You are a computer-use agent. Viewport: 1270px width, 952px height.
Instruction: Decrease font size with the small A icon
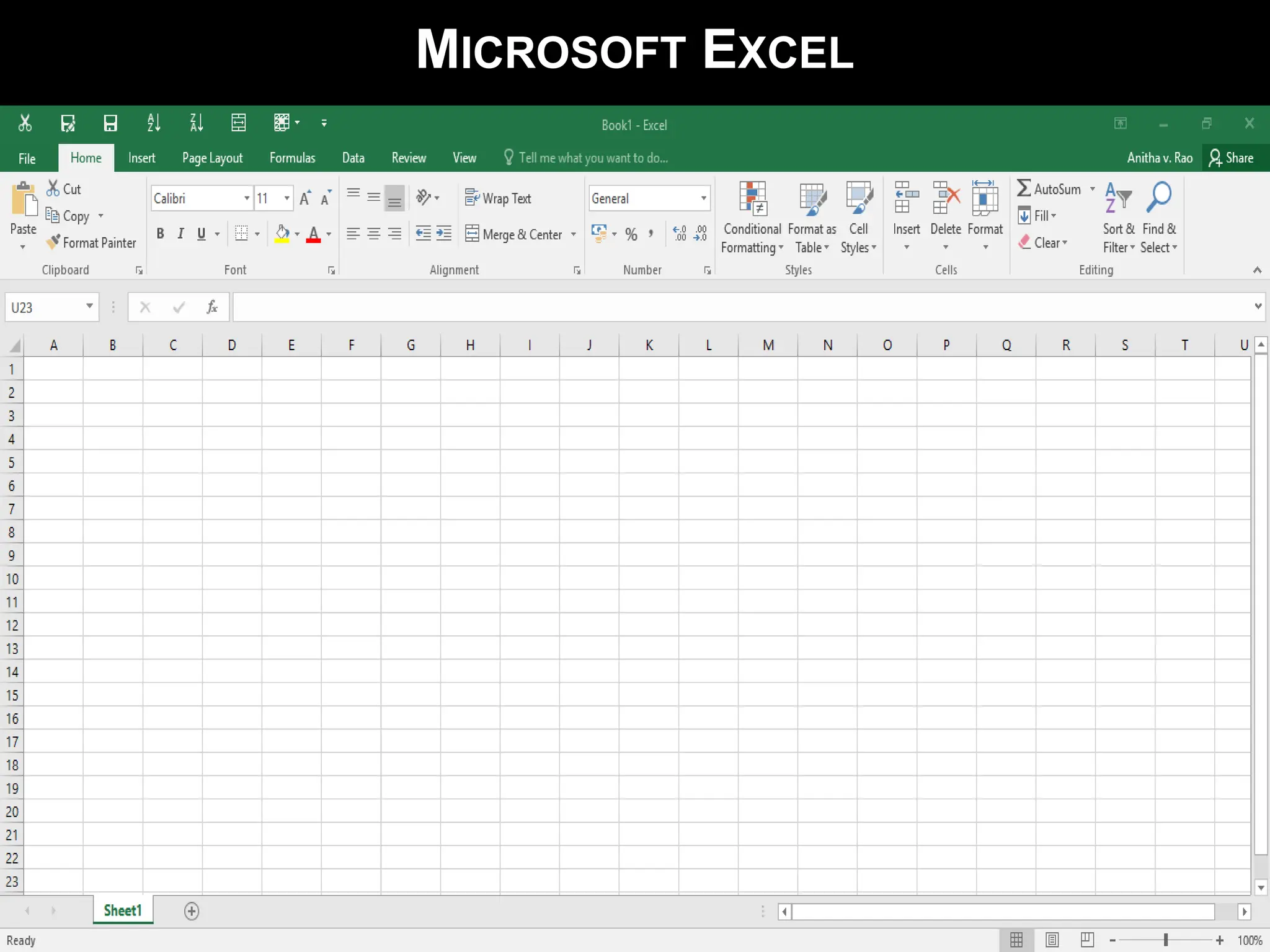coord(326,198)
